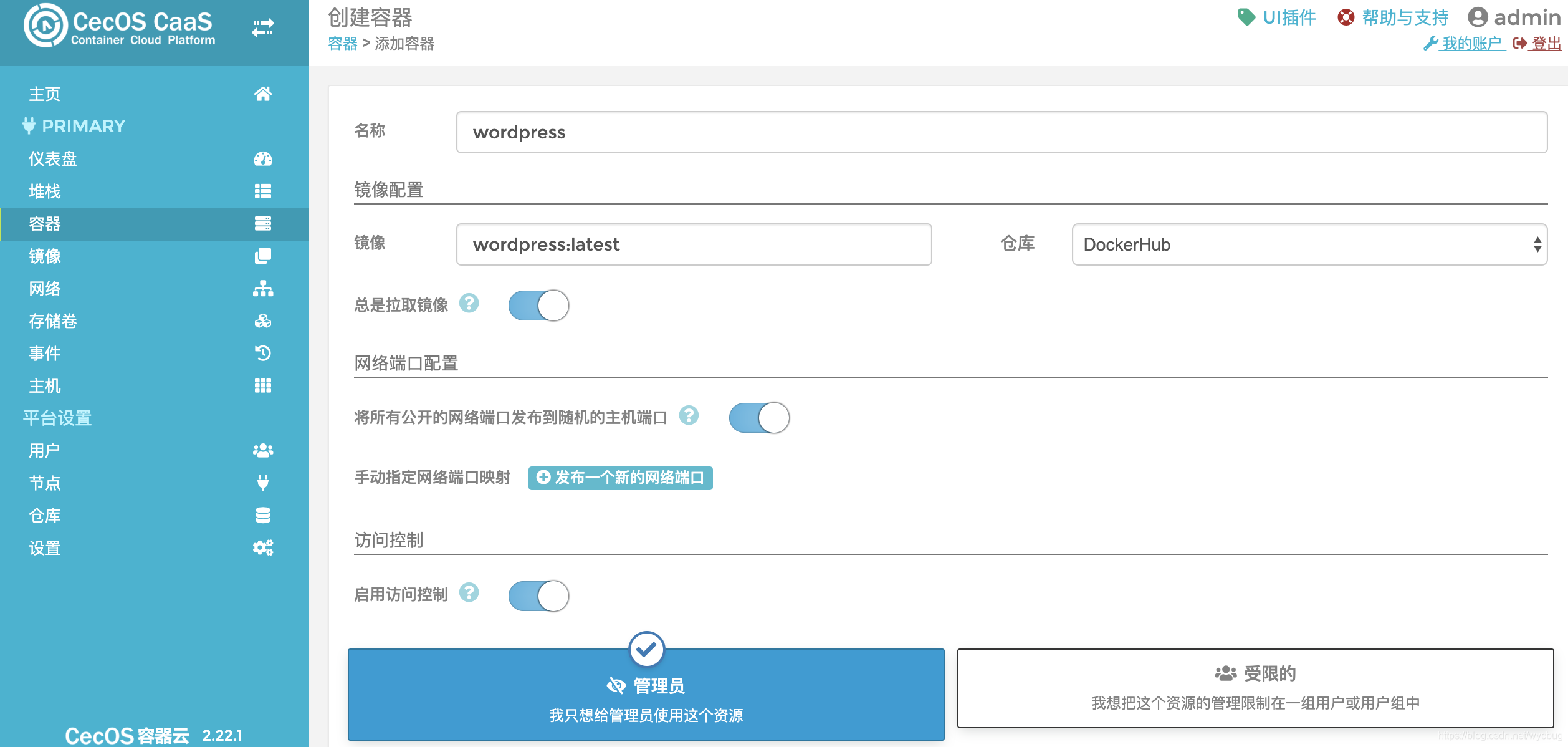The height and width of the screenshot is (747, 1568).
Task: Toggle publish all ports to random host ports
Action: 759,418
